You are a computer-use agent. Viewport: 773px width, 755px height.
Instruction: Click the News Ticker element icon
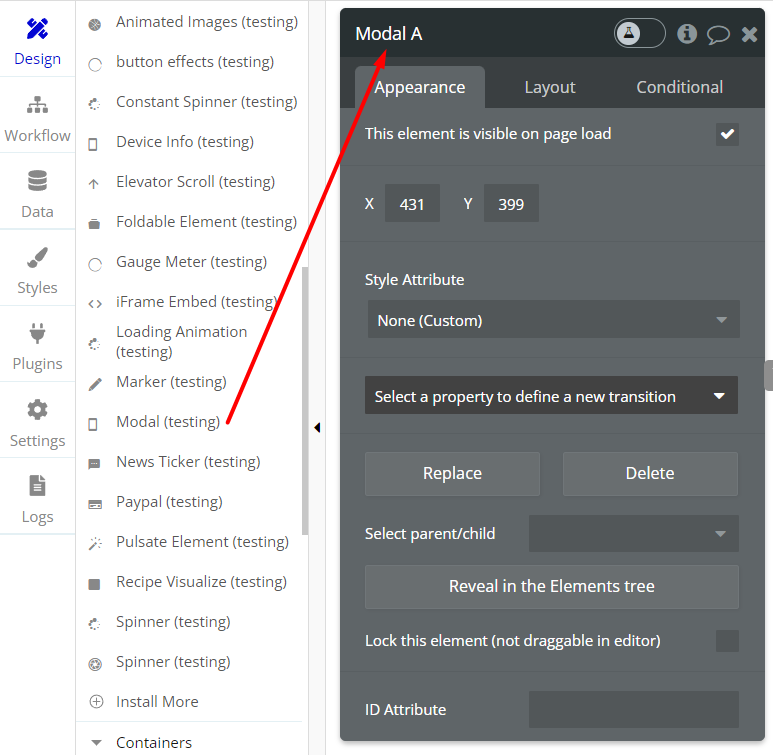pyautogui.click(x=94, y=464)
